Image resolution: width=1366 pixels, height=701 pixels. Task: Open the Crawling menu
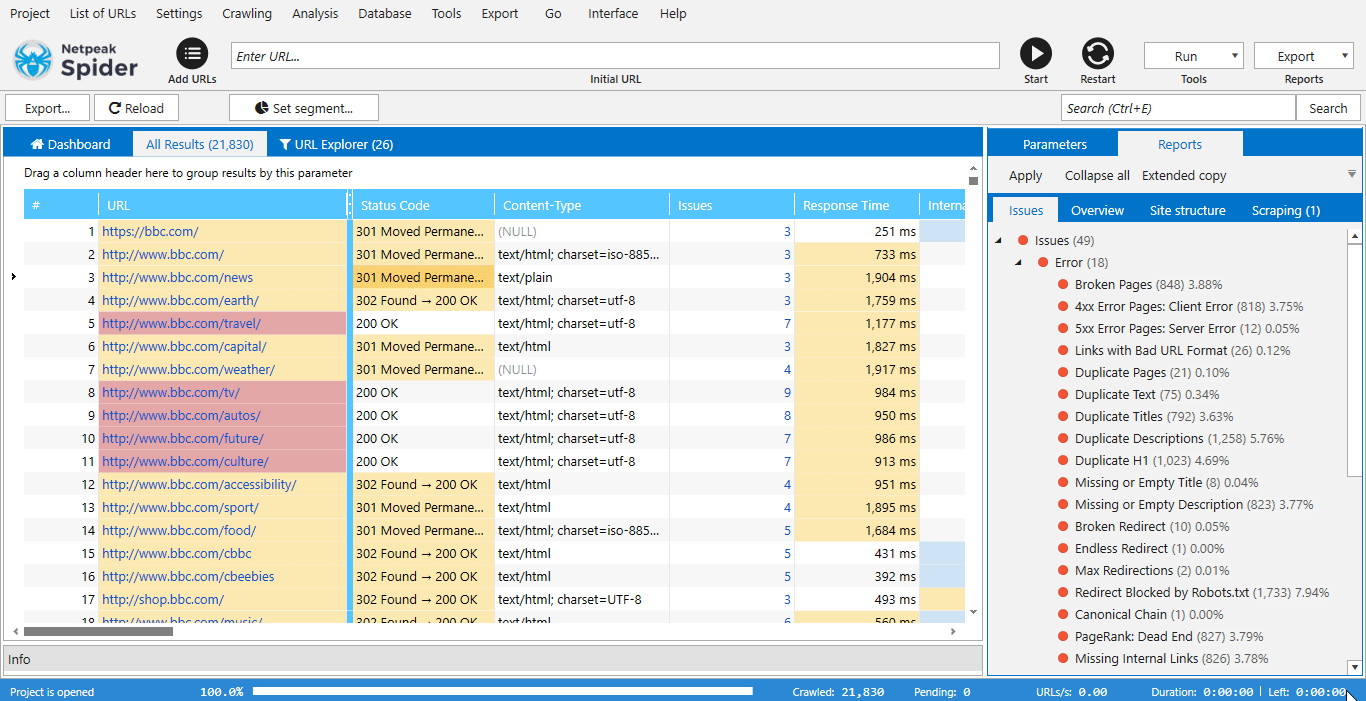(247, 13)
